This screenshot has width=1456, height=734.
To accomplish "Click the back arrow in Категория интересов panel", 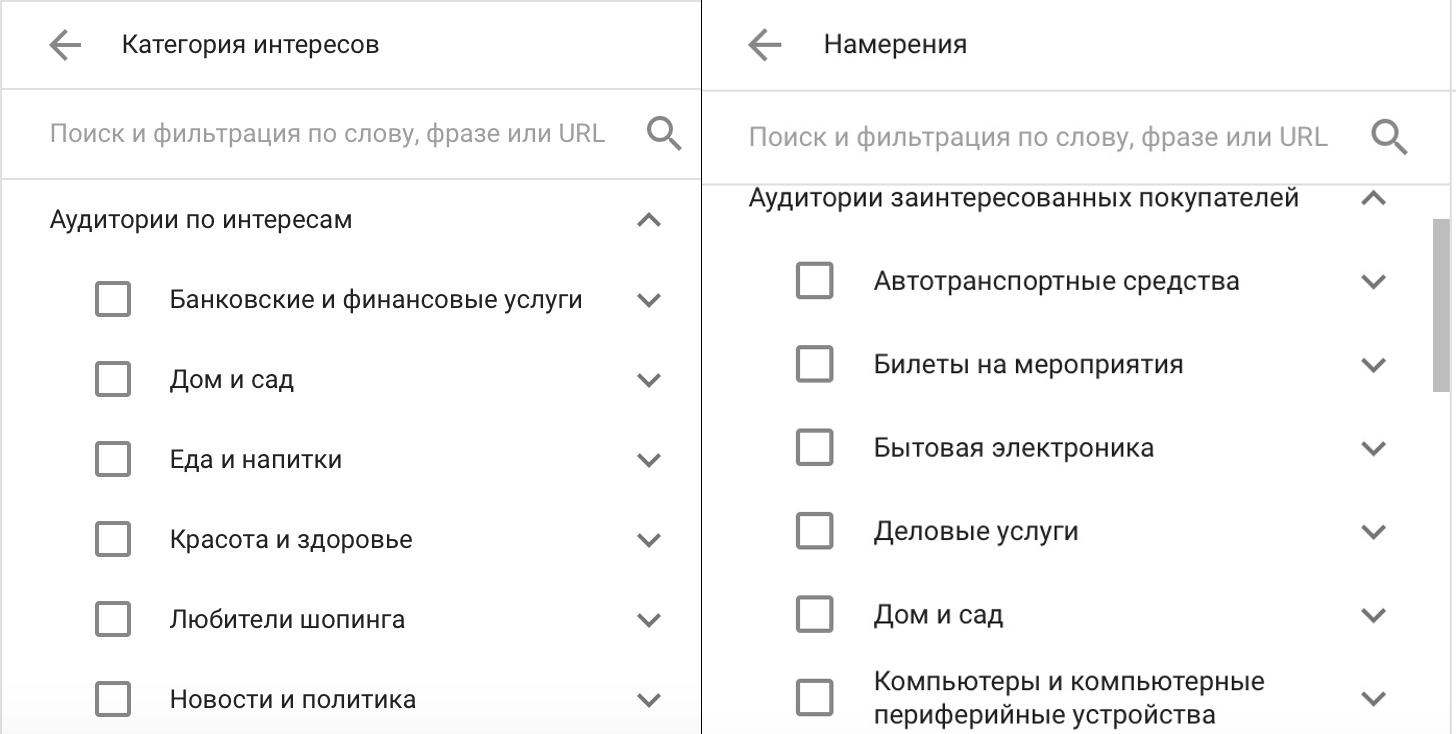I will 64,44.
